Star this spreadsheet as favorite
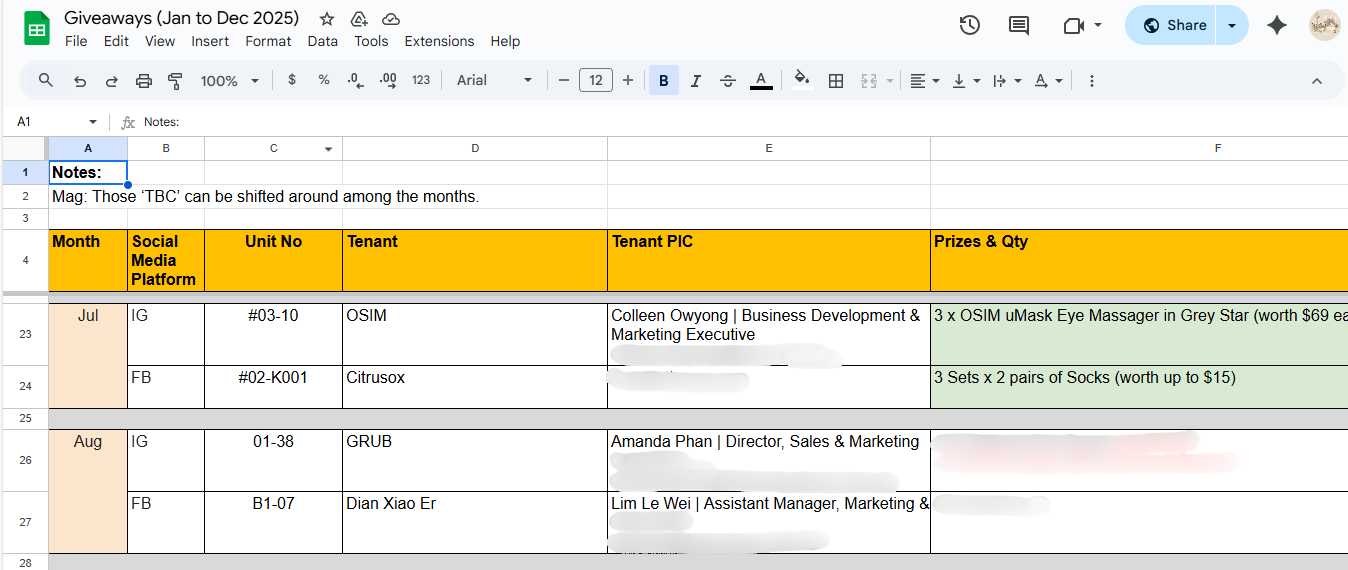 coord(327,19)
